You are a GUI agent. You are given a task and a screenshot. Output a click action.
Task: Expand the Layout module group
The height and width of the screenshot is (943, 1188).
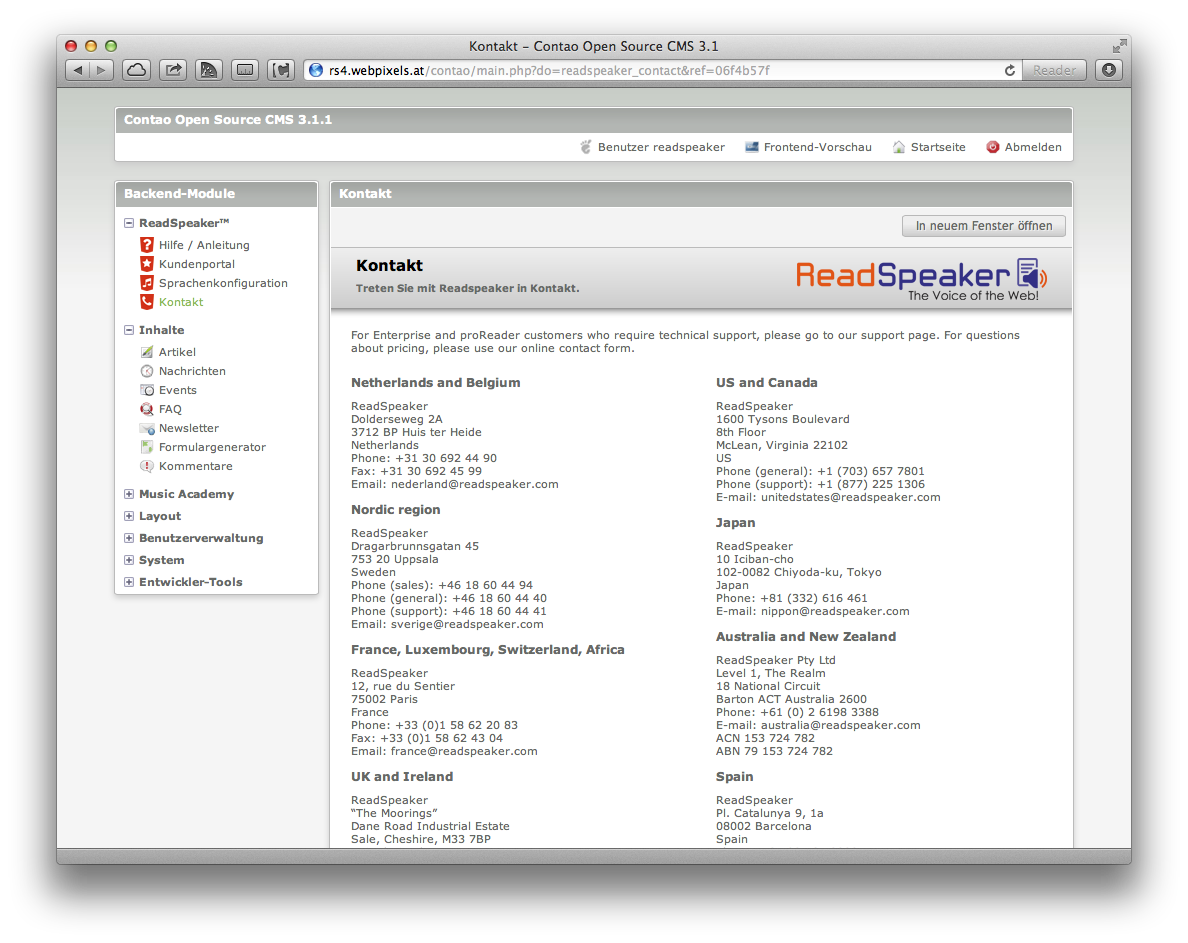[x=129, y=516]
